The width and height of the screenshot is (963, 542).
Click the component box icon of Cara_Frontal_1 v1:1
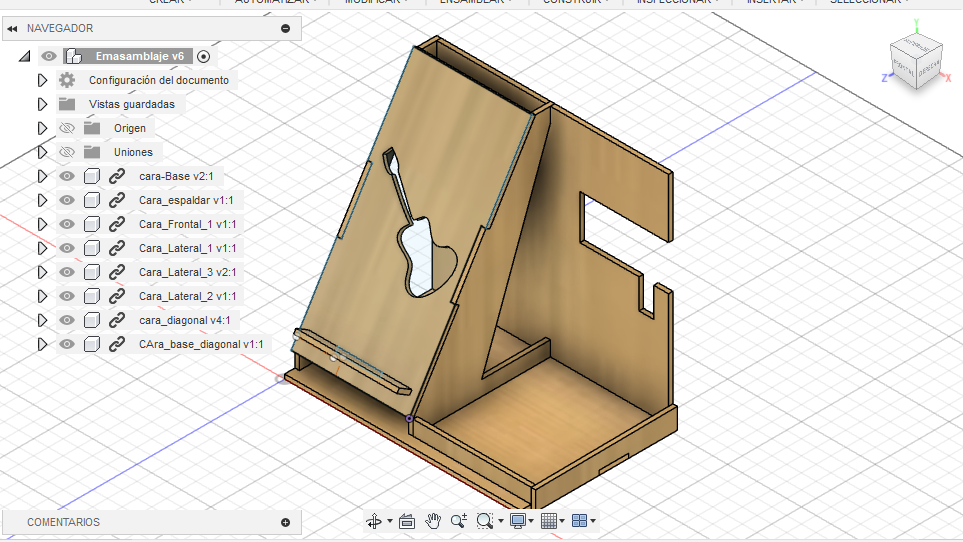point(92,224)
